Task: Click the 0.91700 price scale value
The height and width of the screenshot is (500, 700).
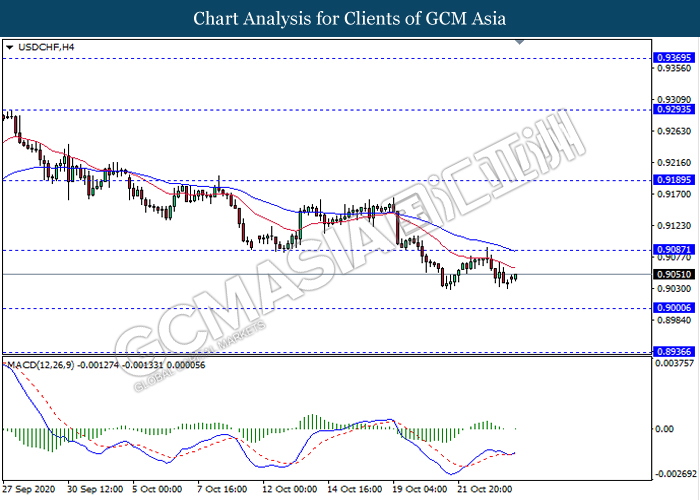Action: pos(674,194)
